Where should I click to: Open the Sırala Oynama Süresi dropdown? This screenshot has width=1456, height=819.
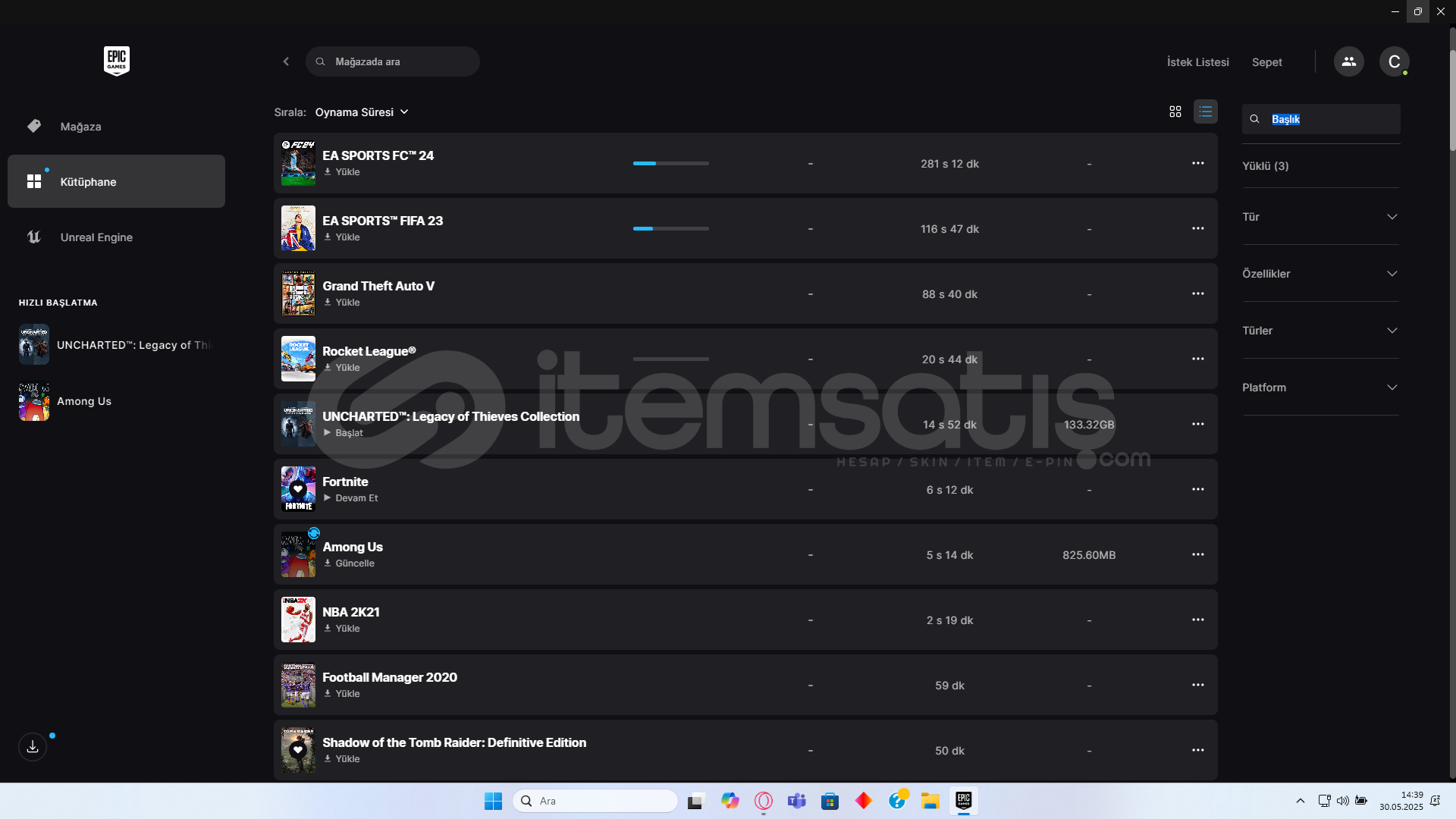point(362,112)
